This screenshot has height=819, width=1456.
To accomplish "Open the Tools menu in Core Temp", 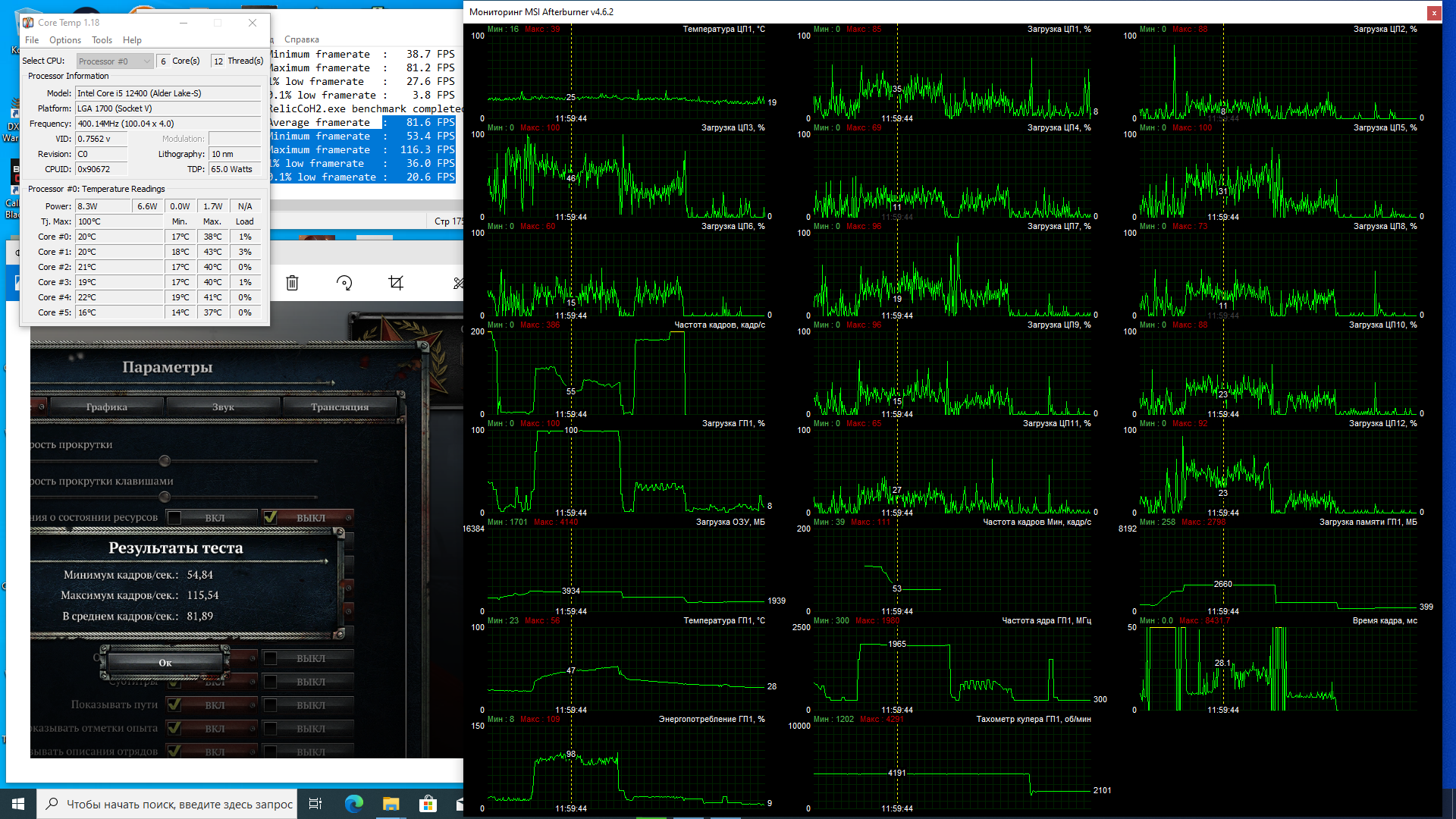I will tap(102, 40).
